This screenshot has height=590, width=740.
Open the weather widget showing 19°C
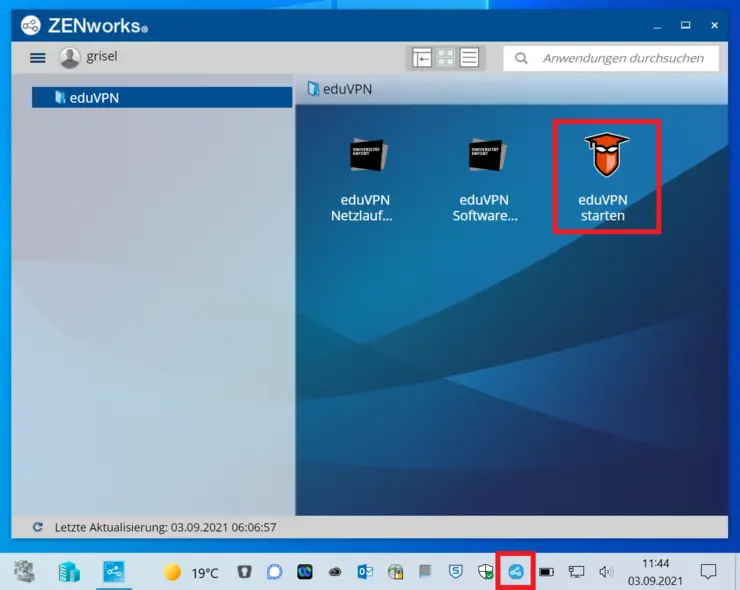tap(190, 573)
